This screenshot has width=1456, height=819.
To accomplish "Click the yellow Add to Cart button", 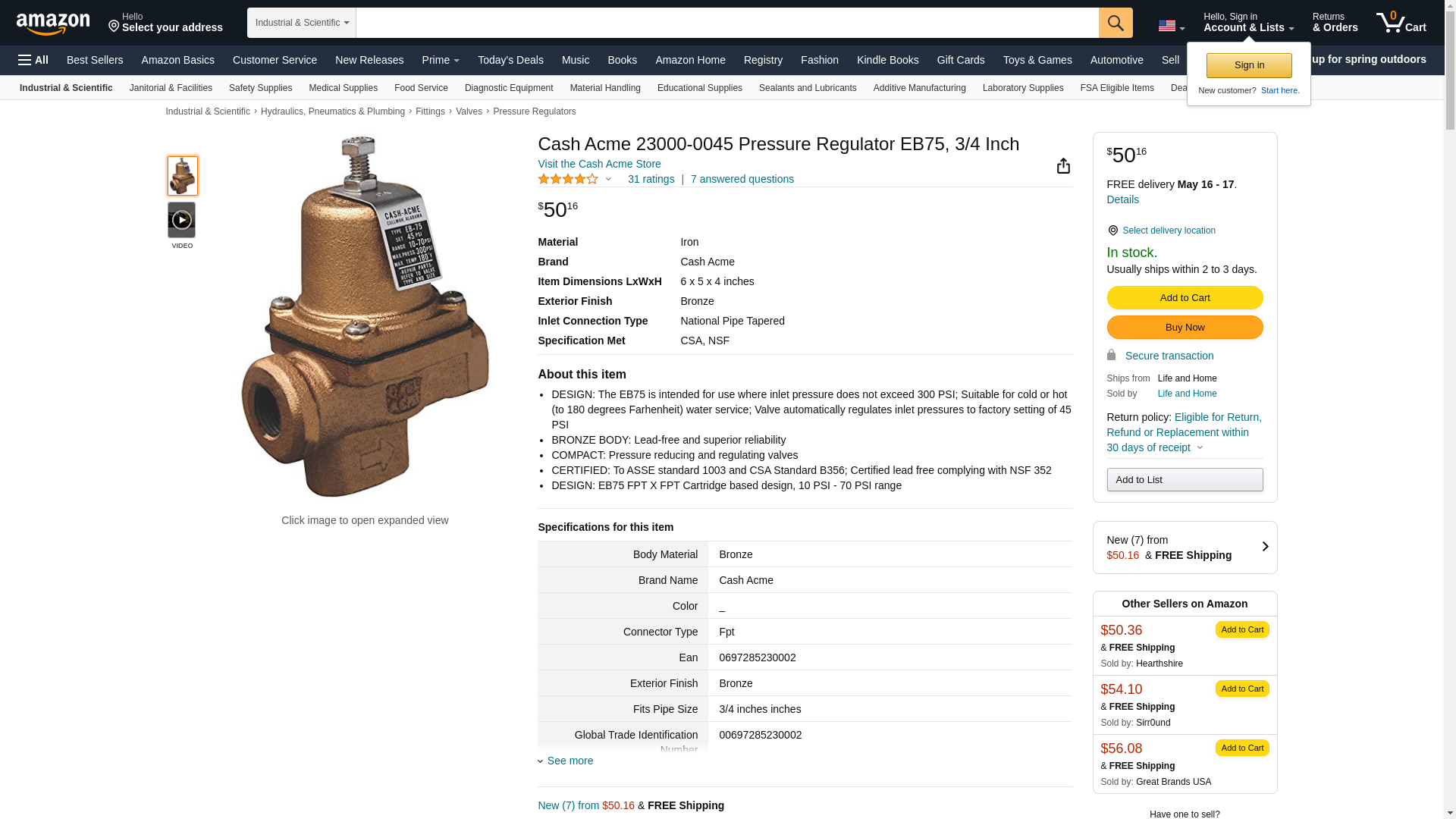I will click(x=1185, y=298).
